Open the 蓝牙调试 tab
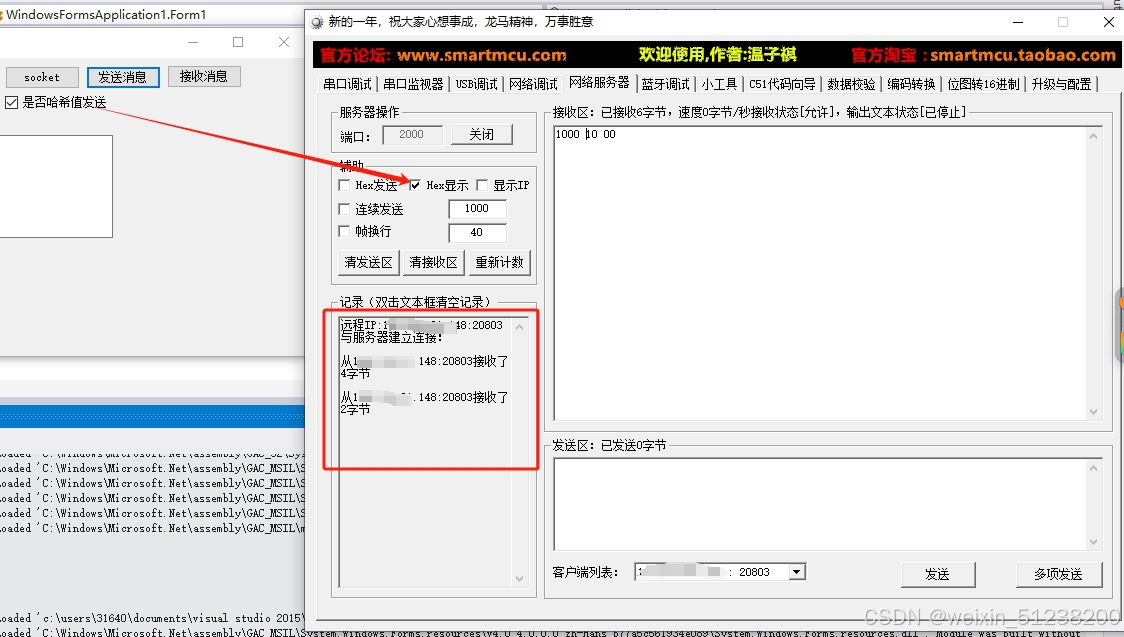Image resolution: width=1124 pixels, height=637 pixels. tap(666, 85)
